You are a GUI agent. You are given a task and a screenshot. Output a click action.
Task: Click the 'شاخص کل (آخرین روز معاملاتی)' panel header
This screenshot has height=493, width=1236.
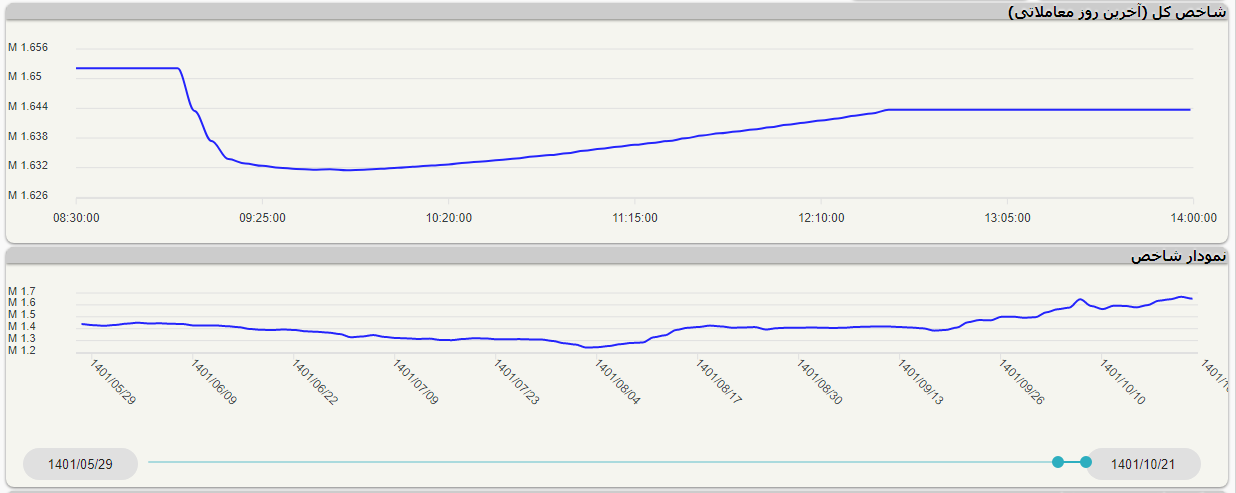[x=1116, y=12]
